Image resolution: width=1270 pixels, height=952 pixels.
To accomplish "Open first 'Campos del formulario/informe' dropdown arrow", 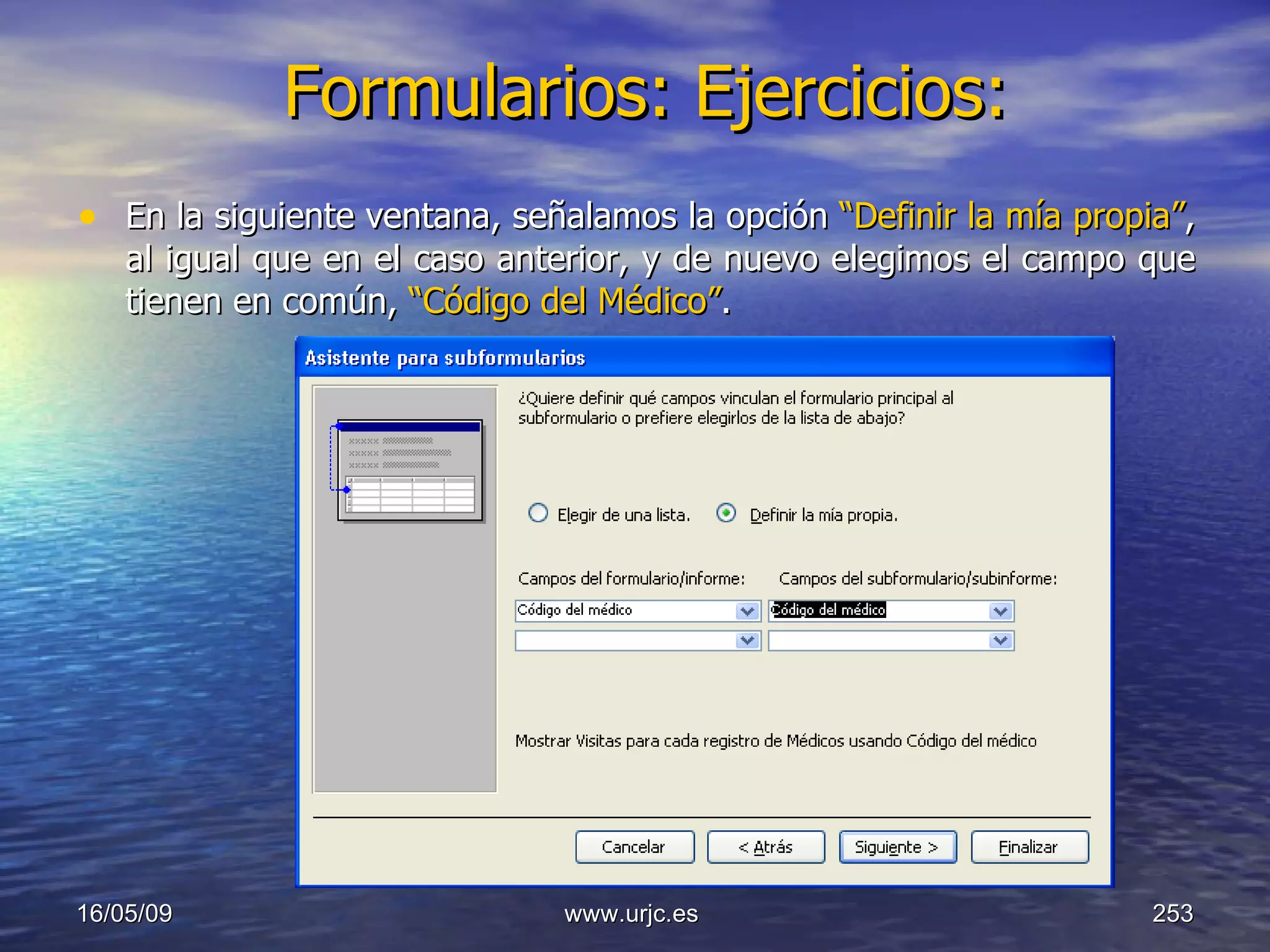I will [x=748, y=611].
